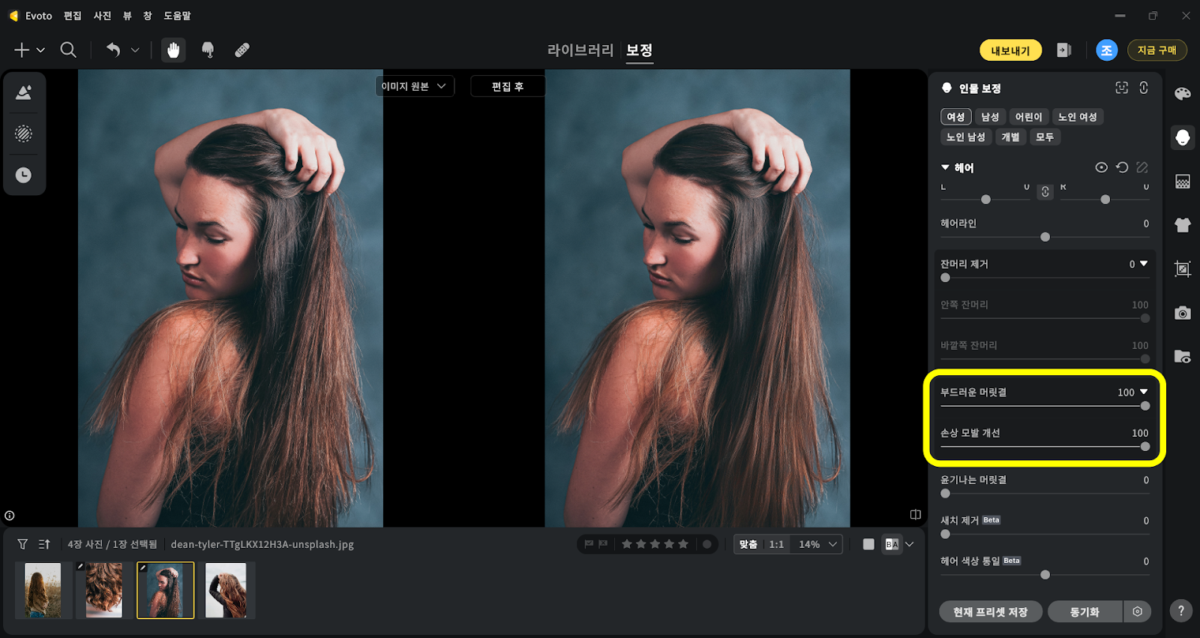This screenshot has height=638, width=1200.
Task: Switch to the 라이브러리 tab
Action: pos(581,50)
